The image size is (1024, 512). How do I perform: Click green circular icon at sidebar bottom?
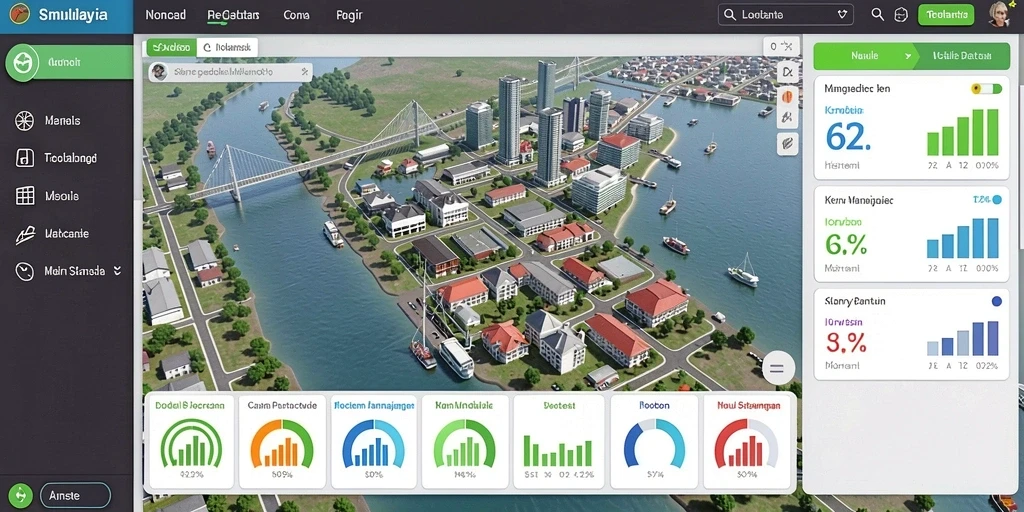[20, 495]
